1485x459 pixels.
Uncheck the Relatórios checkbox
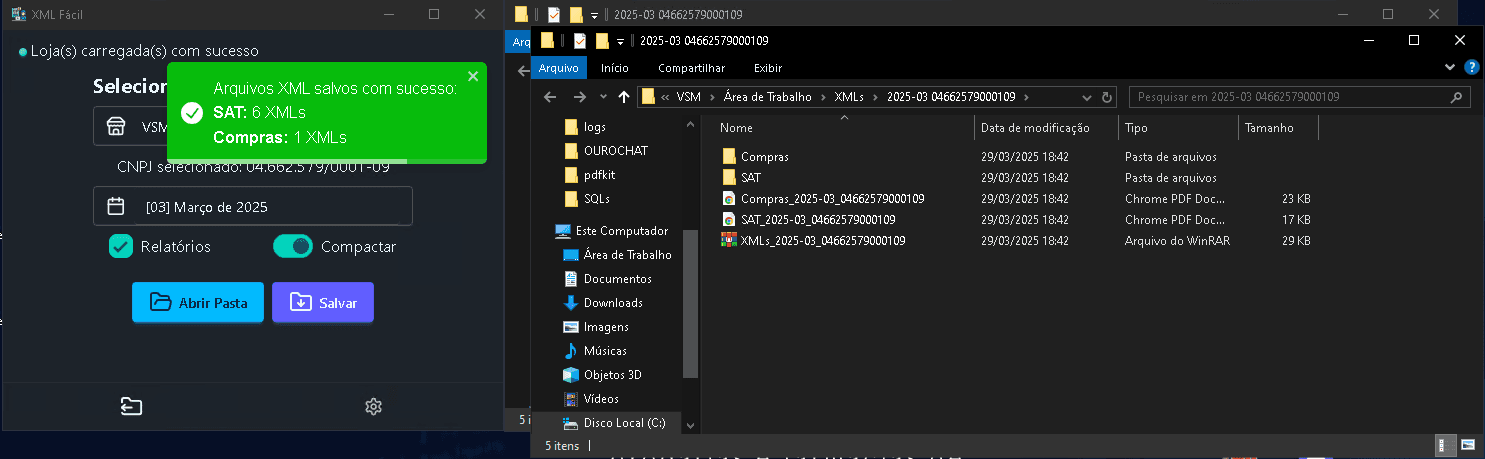tap(121, 246)
